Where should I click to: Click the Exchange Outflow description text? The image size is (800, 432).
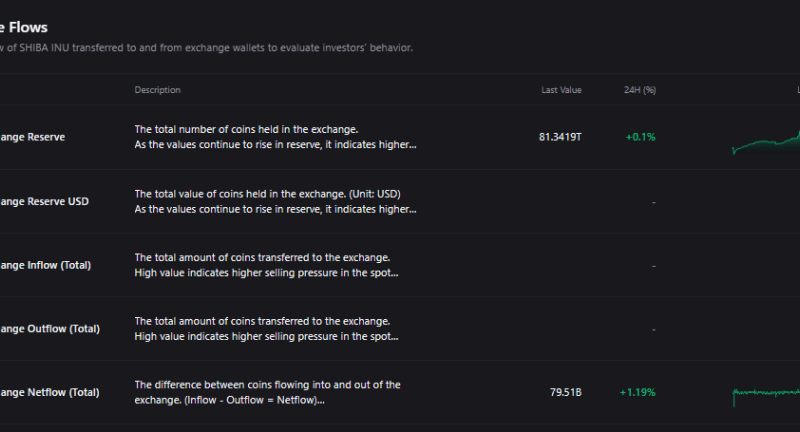(x=267, y=328)
